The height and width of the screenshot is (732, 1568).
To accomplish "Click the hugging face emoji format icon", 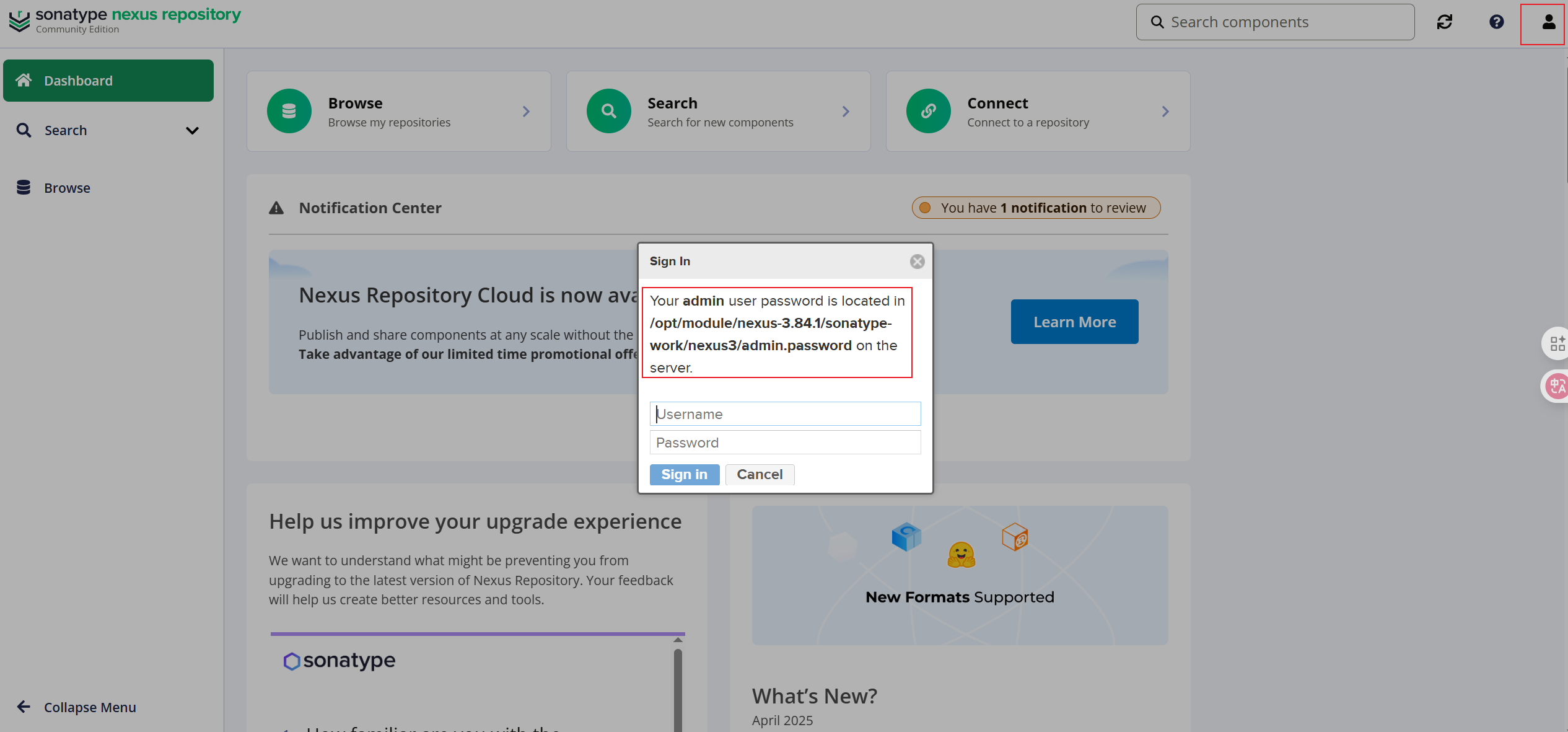I will coord(961,555).
